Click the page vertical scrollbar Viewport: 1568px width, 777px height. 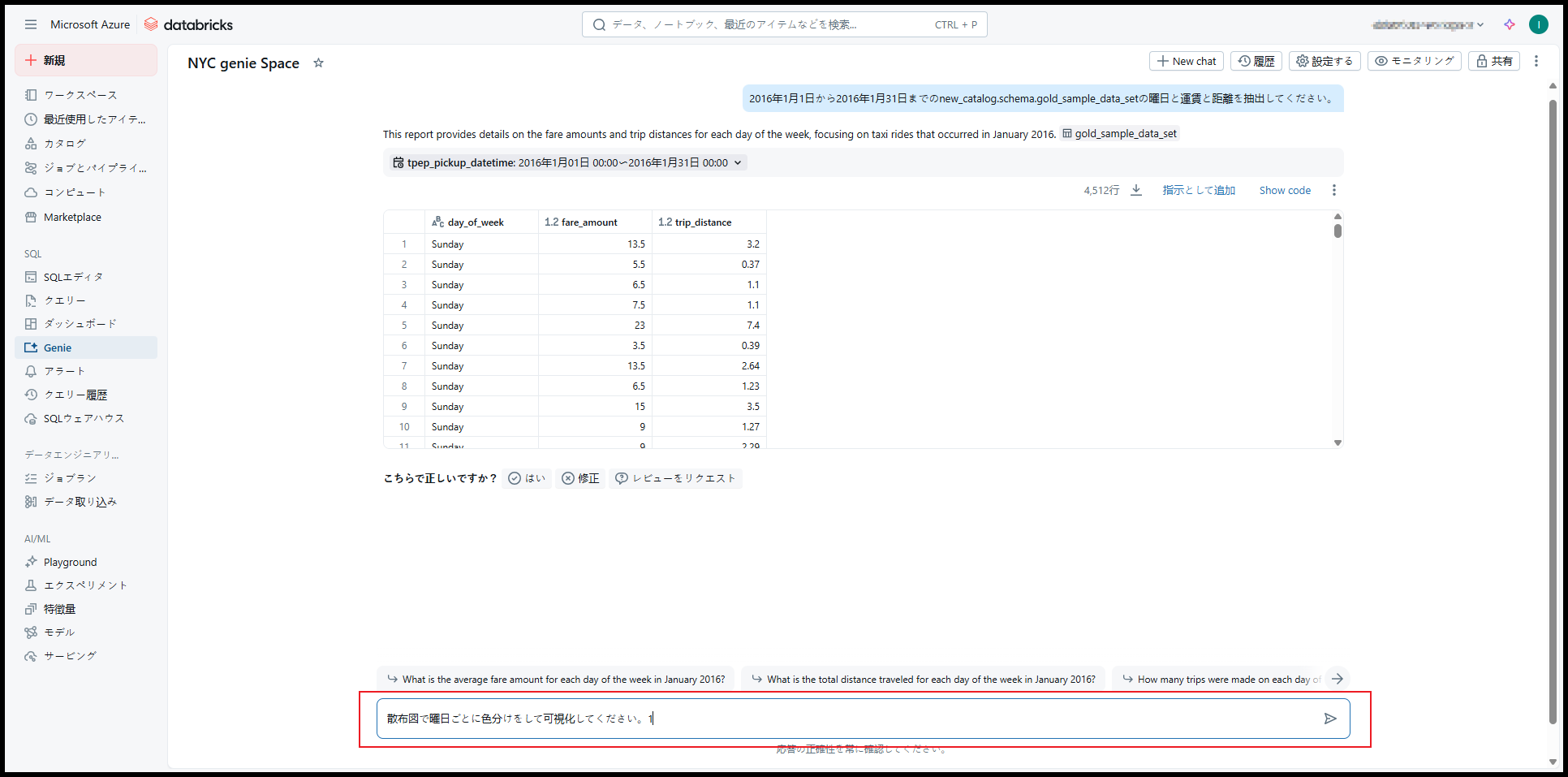coord(1553,412)
